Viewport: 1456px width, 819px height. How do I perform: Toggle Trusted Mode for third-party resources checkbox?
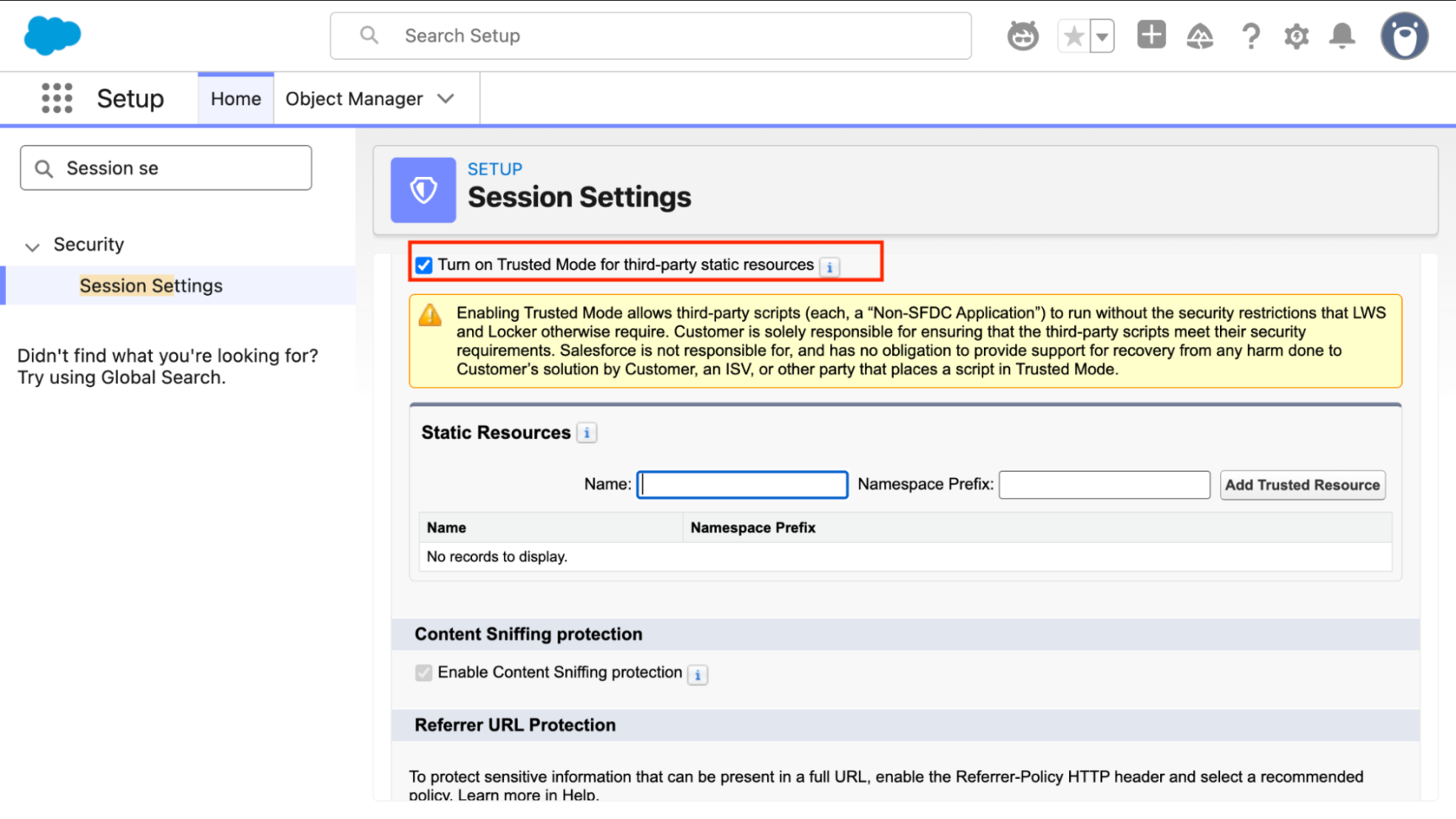pos(424,265)
